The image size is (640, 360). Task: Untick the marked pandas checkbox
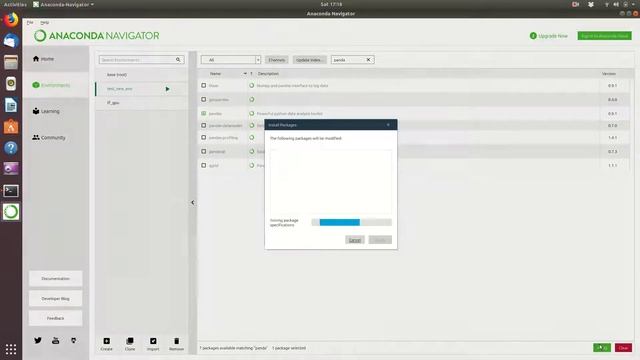click(x=204, y=113)
